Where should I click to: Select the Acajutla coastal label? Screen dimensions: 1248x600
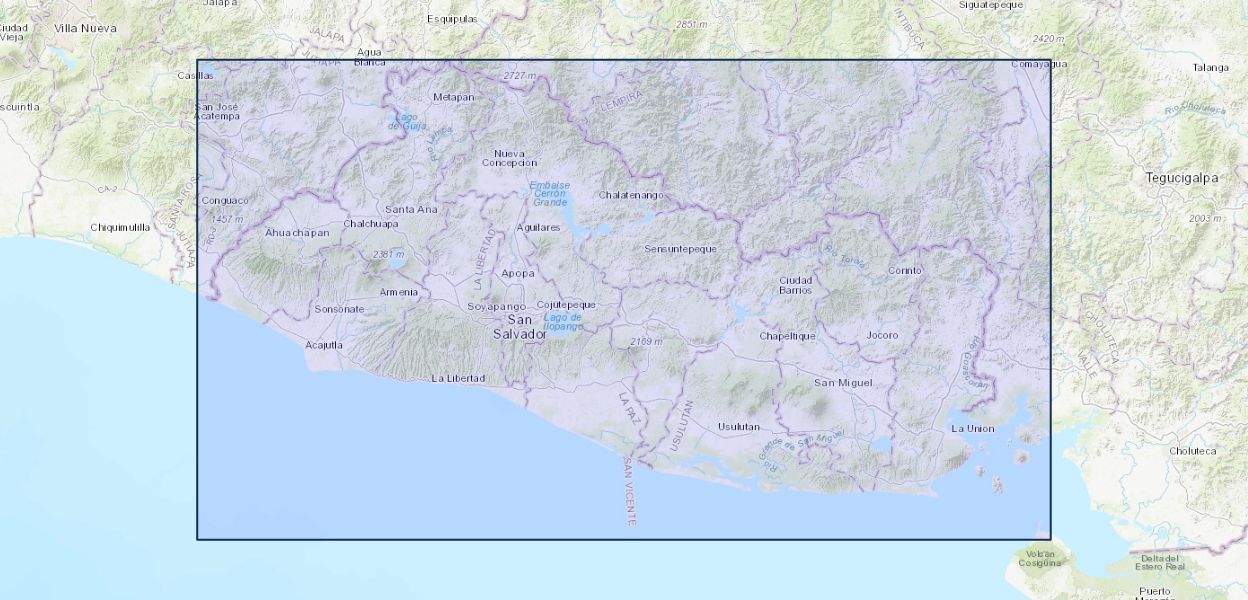click(x=324, y=345)
